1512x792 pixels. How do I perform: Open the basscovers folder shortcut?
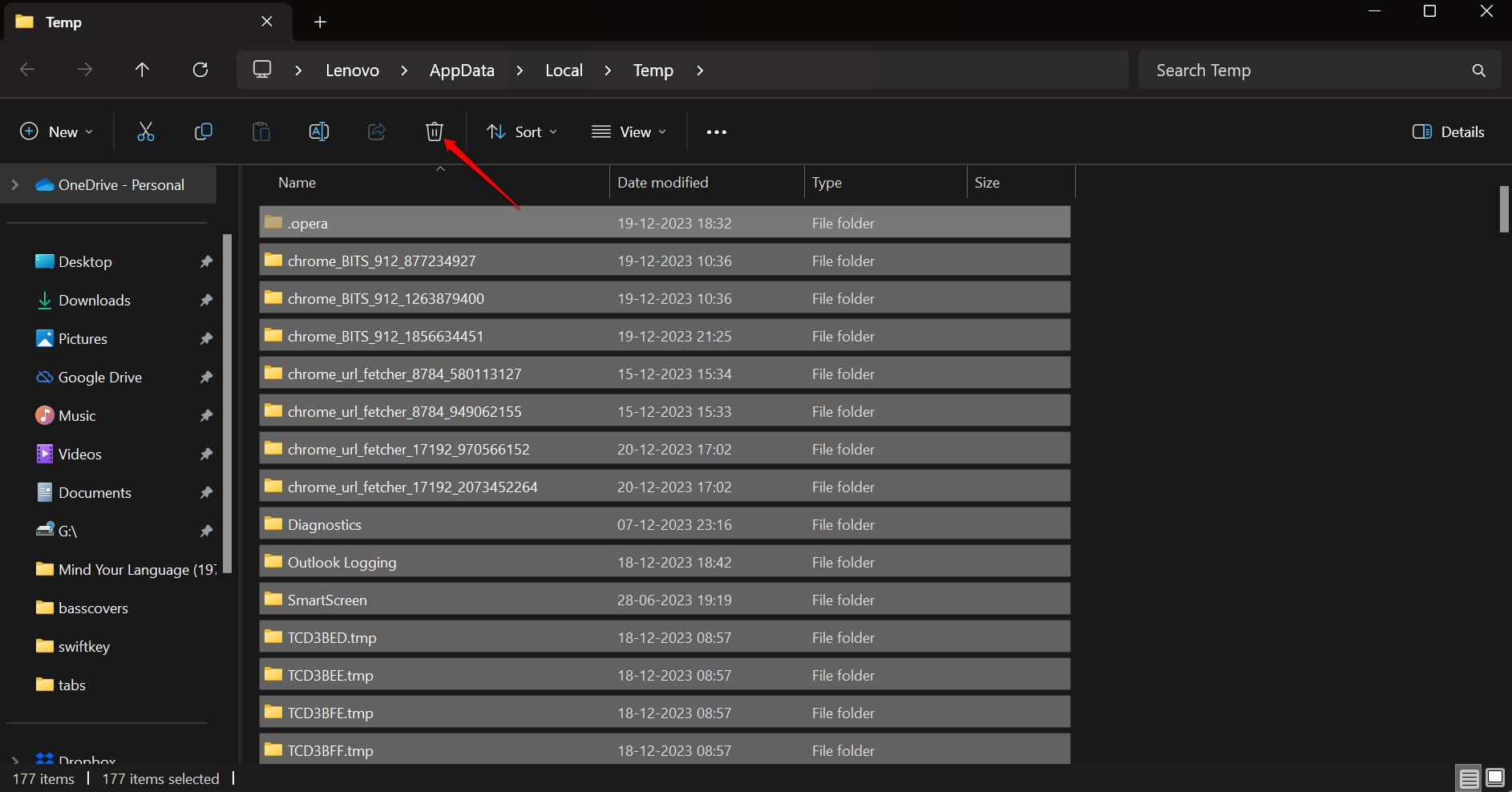click(81, 608)
